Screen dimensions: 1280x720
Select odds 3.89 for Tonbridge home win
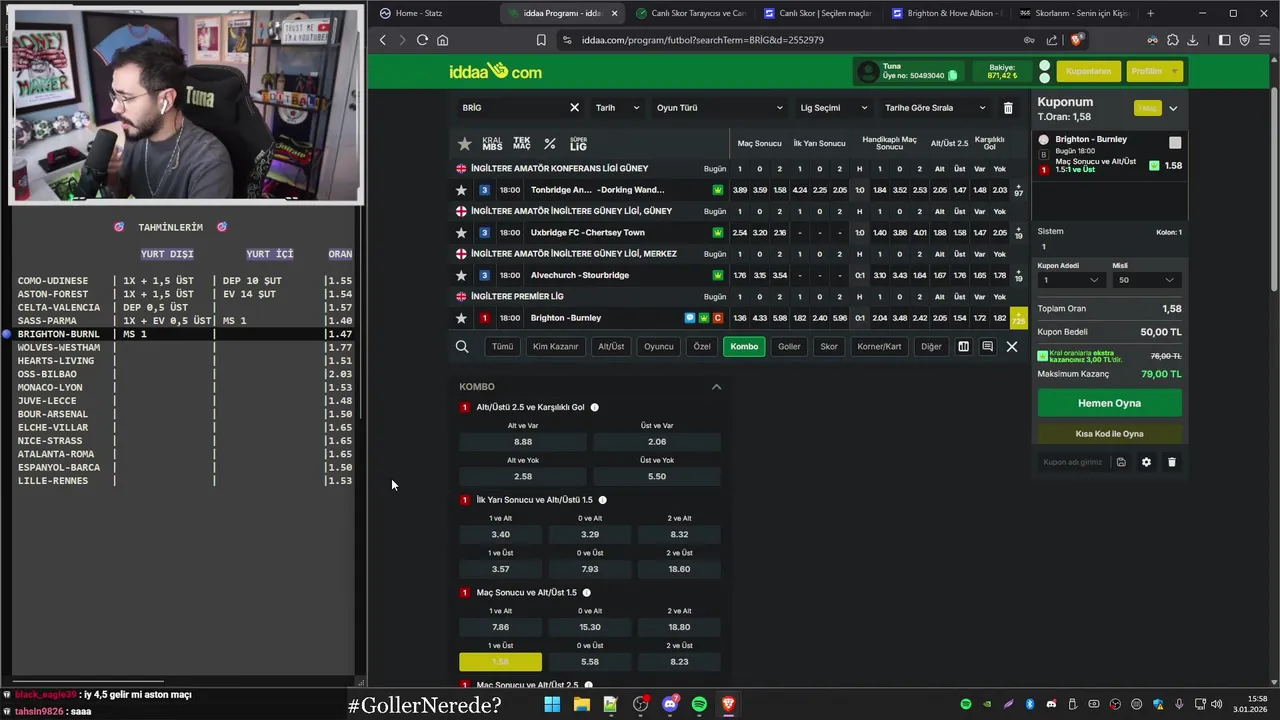click(x=740, y=190)
